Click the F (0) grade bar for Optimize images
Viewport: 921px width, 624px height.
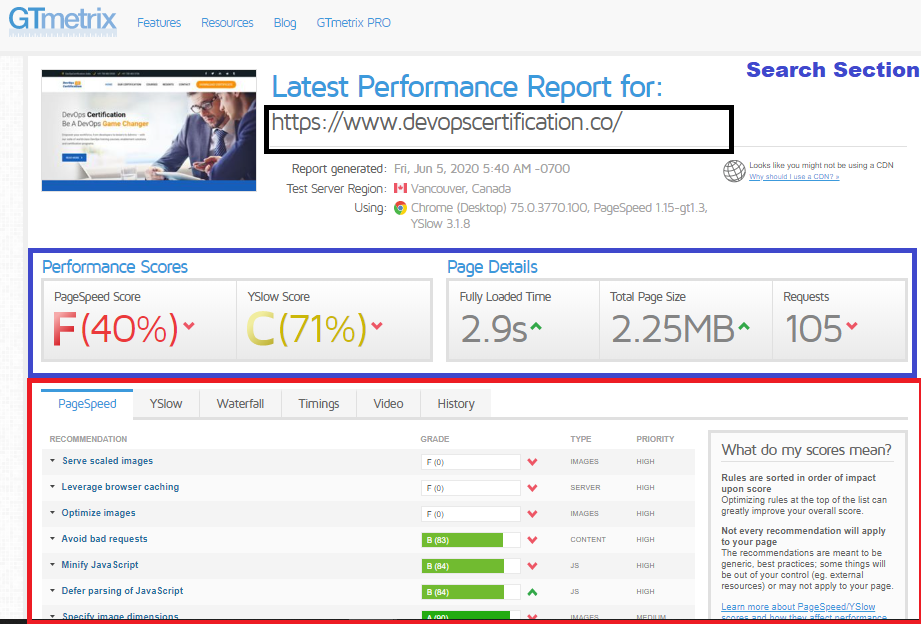pos(470,514)
